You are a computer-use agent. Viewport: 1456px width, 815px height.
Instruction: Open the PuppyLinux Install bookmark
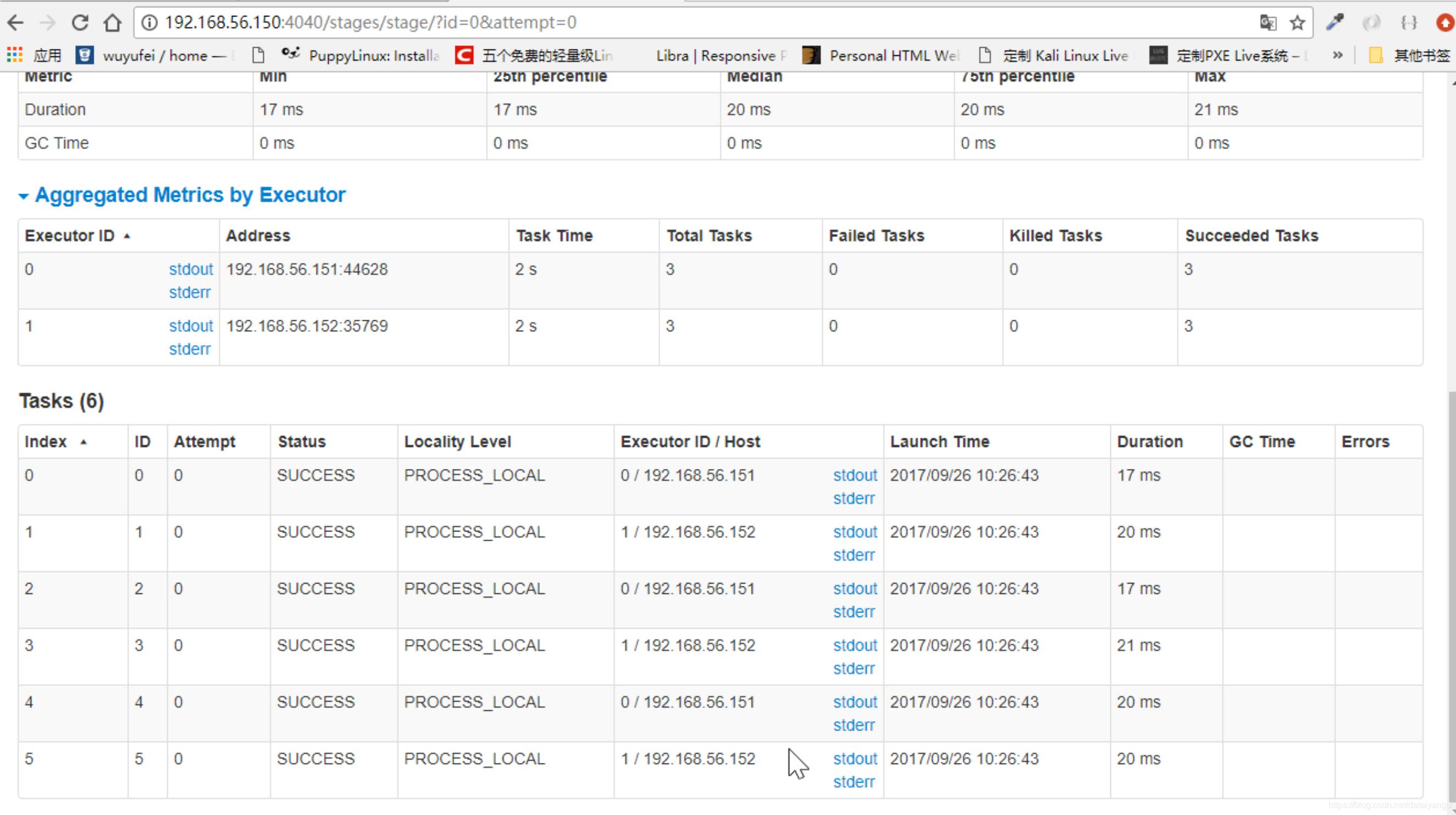[x=360, y=55]
